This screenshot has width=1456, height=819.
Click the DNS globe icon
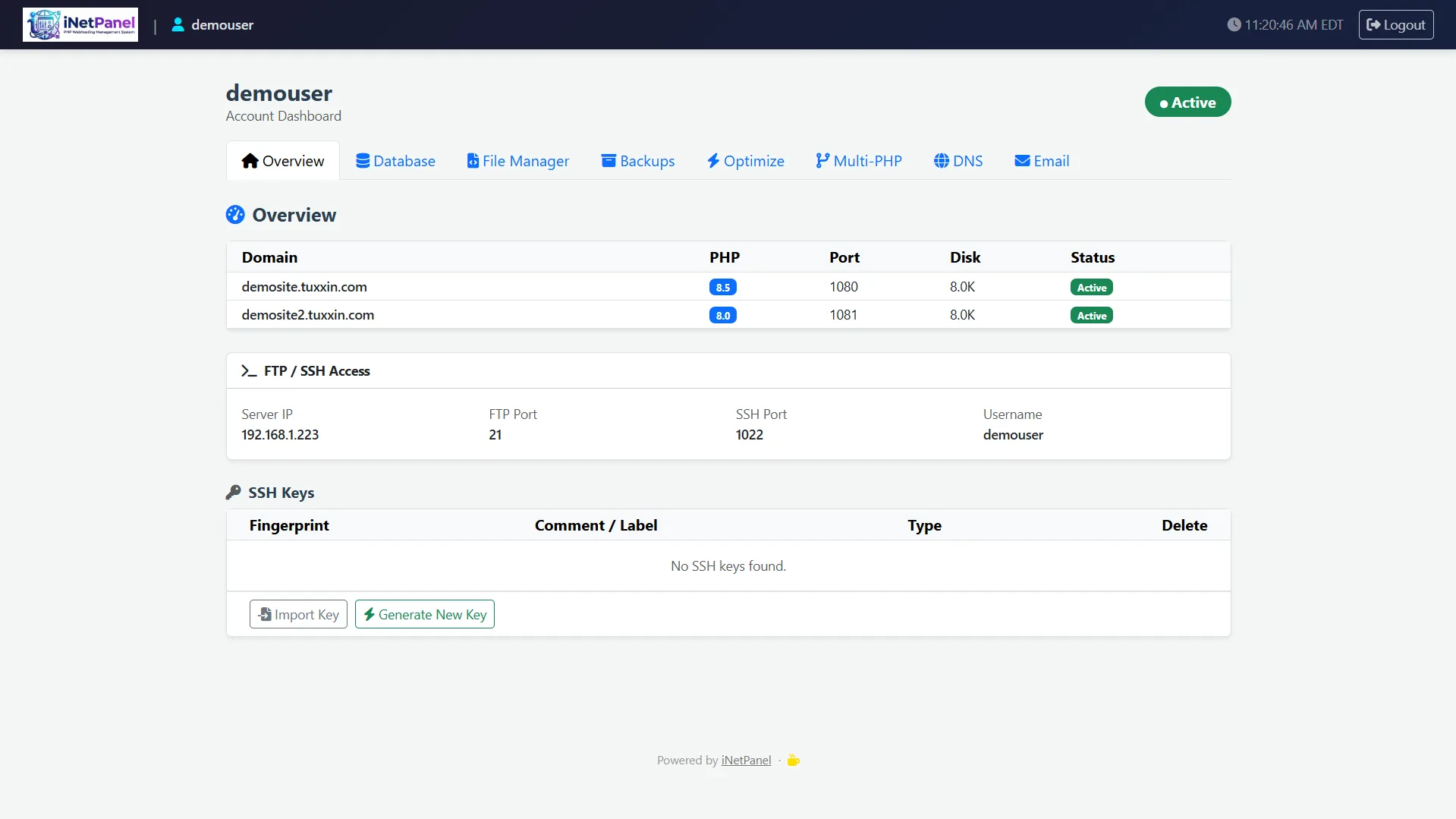(941, 160)
